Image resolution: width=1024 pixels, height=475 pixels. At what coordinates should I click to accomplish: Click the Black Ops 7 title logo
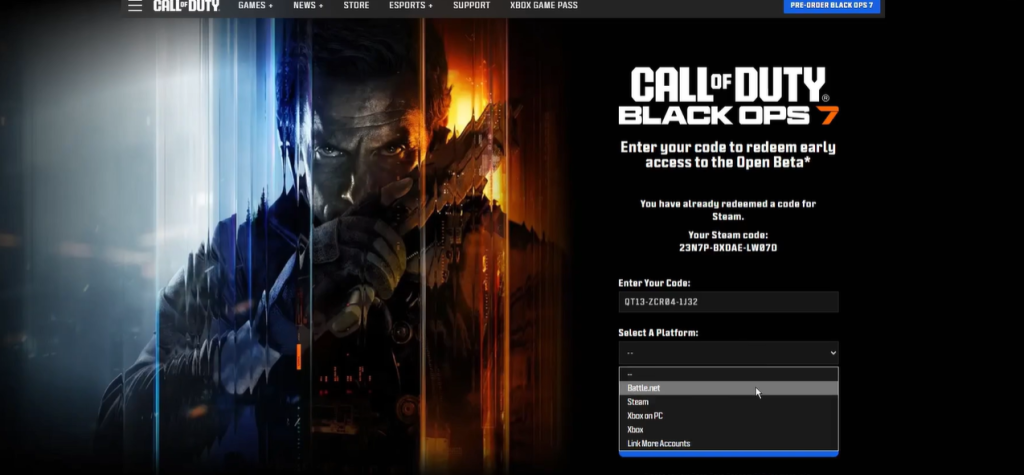click(728, 97)
